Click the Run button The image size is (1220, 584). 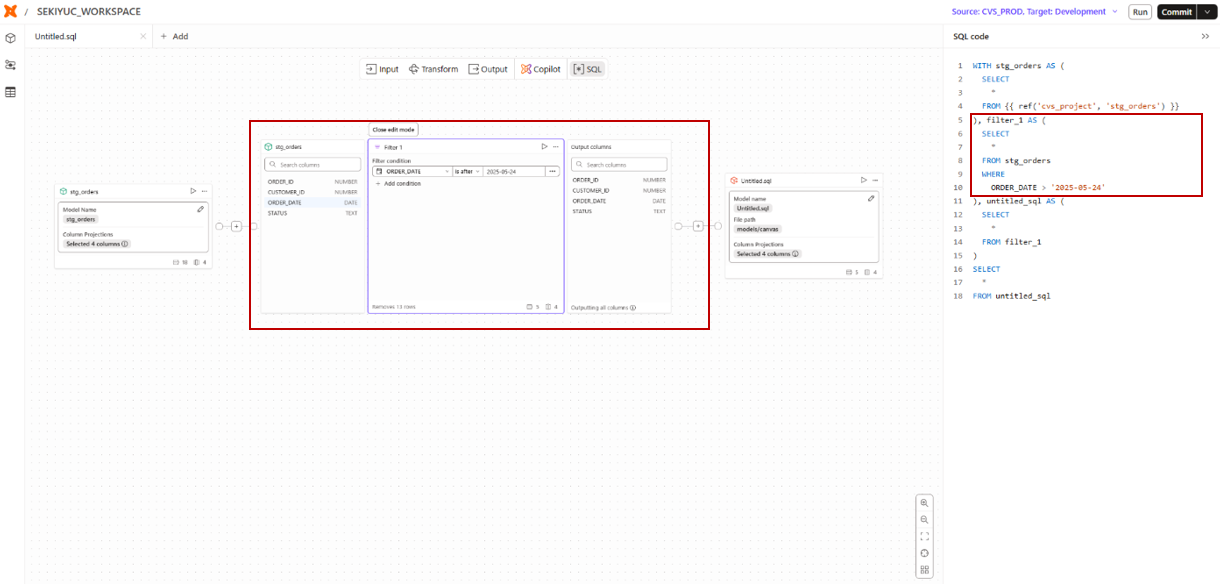1140,12
